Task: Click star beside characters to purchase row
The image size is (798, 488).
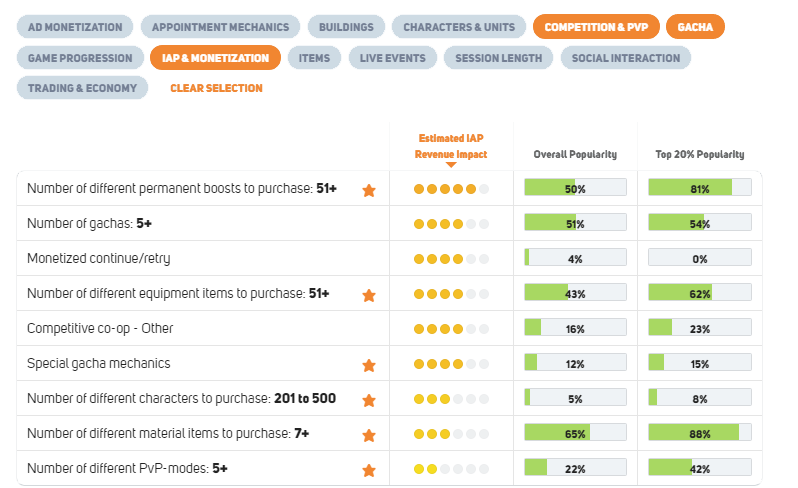Action: pyautogui.click(x=369, y=399)
